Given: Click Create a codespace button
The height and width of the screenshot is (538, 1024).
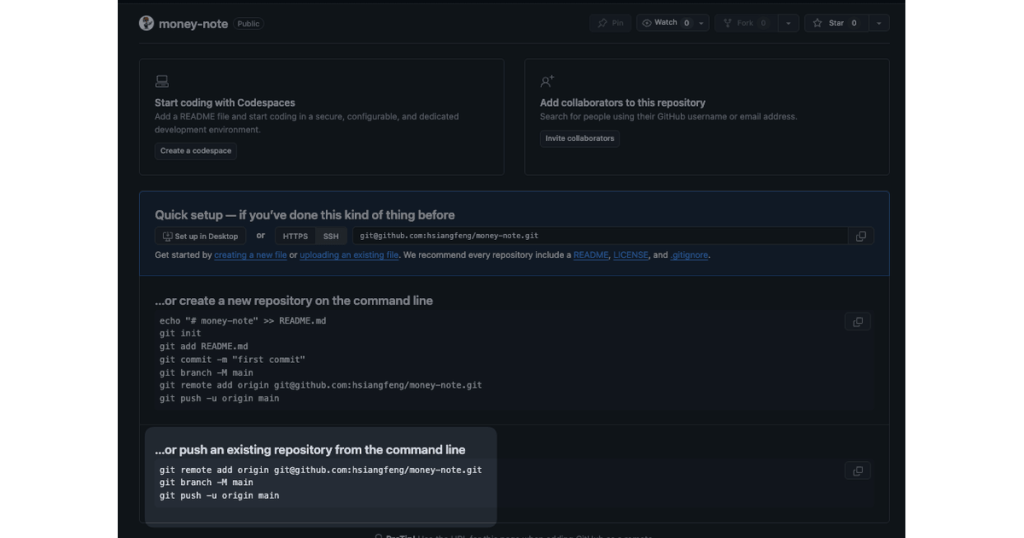Looking at the screenshot, I should [195, 151].
